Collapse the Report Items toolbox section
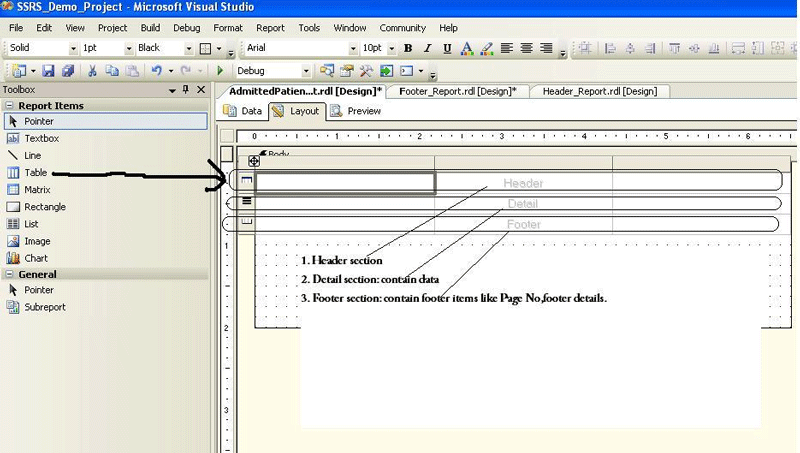Viewport: 800px width, 453px height. coord(9,105)
